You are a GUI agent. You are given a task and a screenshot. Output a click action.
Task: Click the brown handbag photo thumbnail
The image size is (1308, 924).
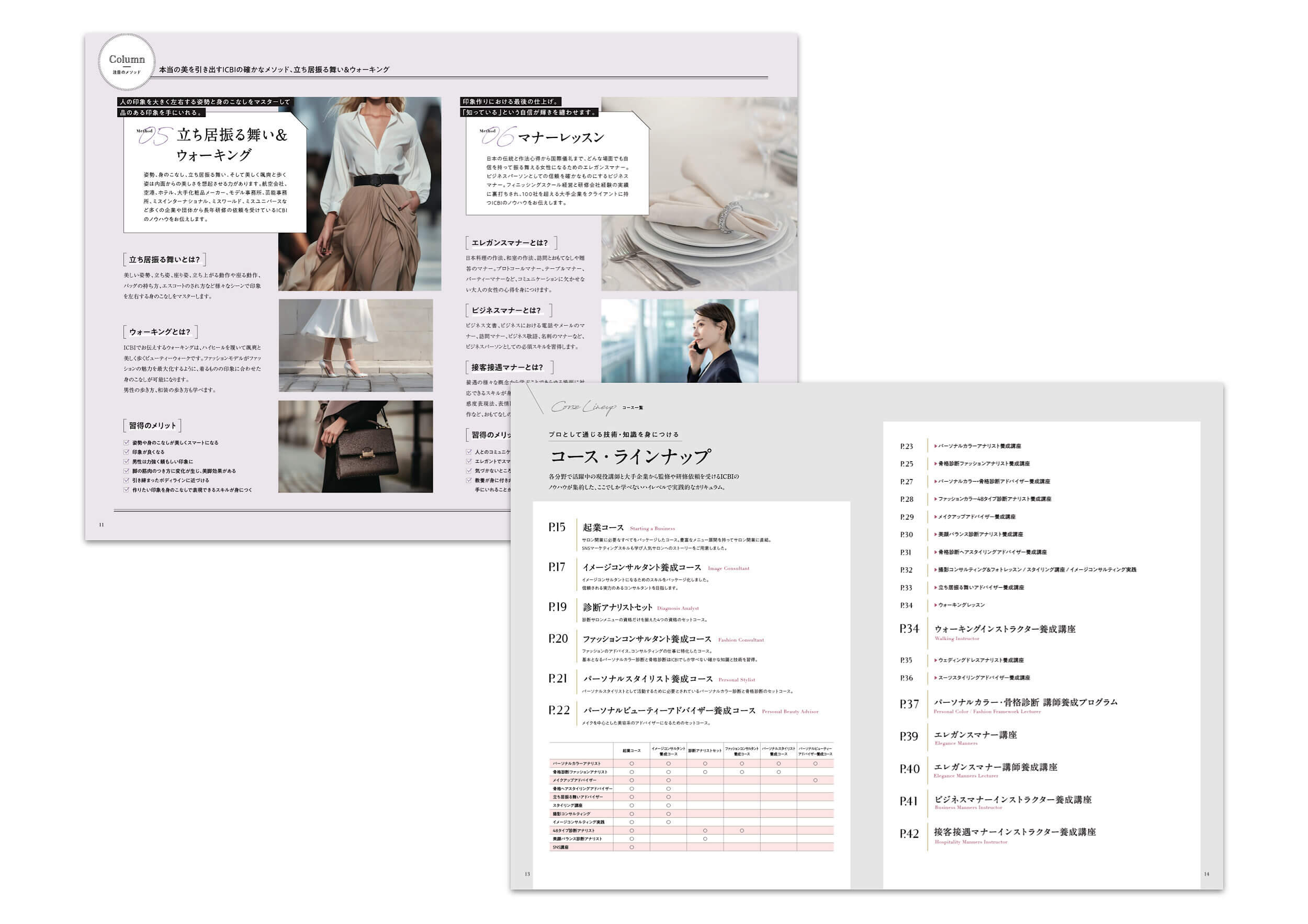(x=355, y=447)
